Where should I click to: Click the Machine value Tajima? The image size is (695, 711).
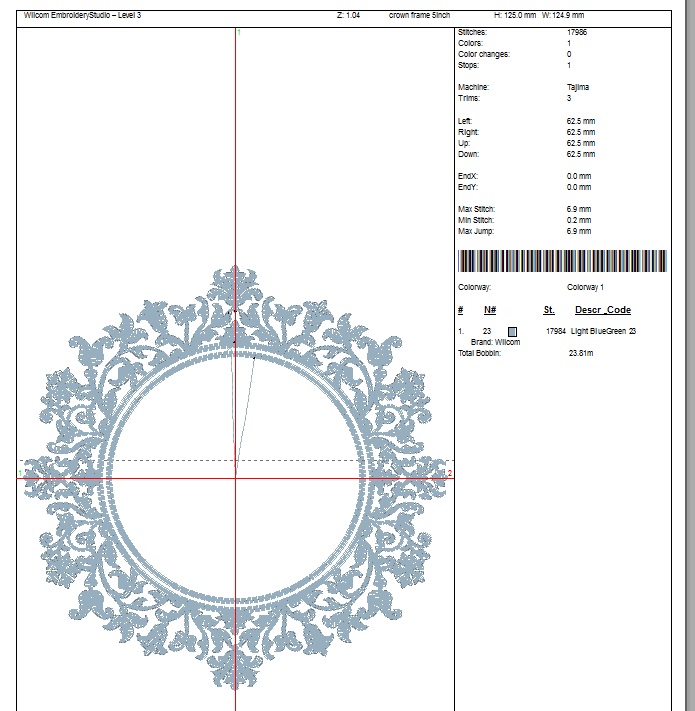pyautogui.click(x=578, y=88)
